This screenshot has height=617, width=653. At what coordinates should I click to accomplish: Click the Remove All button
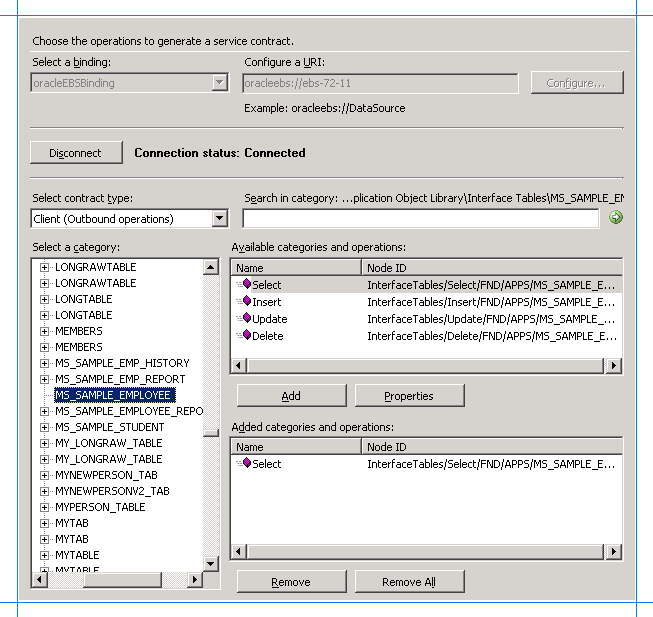[x=409, y=582]
